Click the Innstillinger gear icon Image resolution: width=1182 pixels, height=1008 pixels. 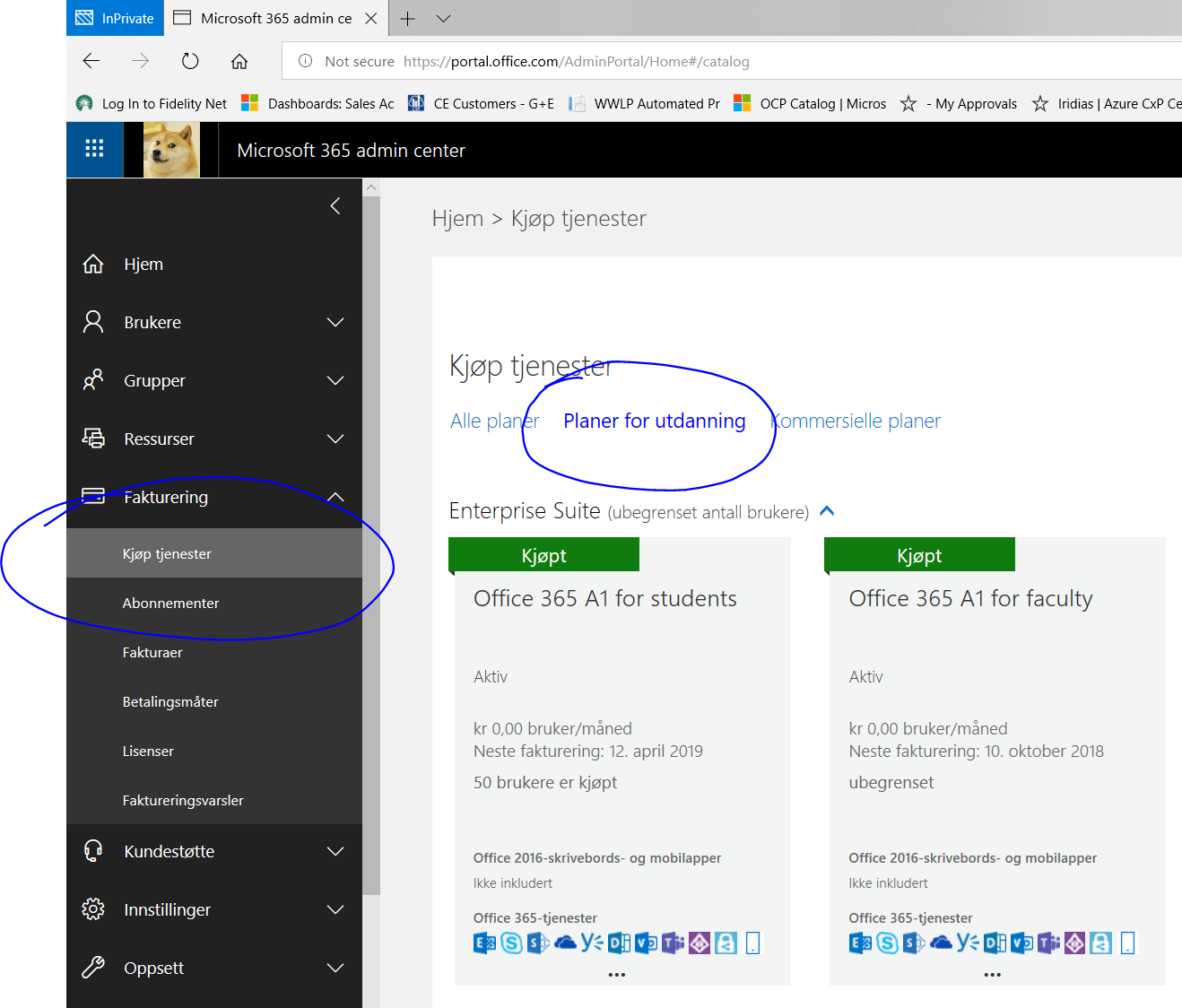[93, 909]
